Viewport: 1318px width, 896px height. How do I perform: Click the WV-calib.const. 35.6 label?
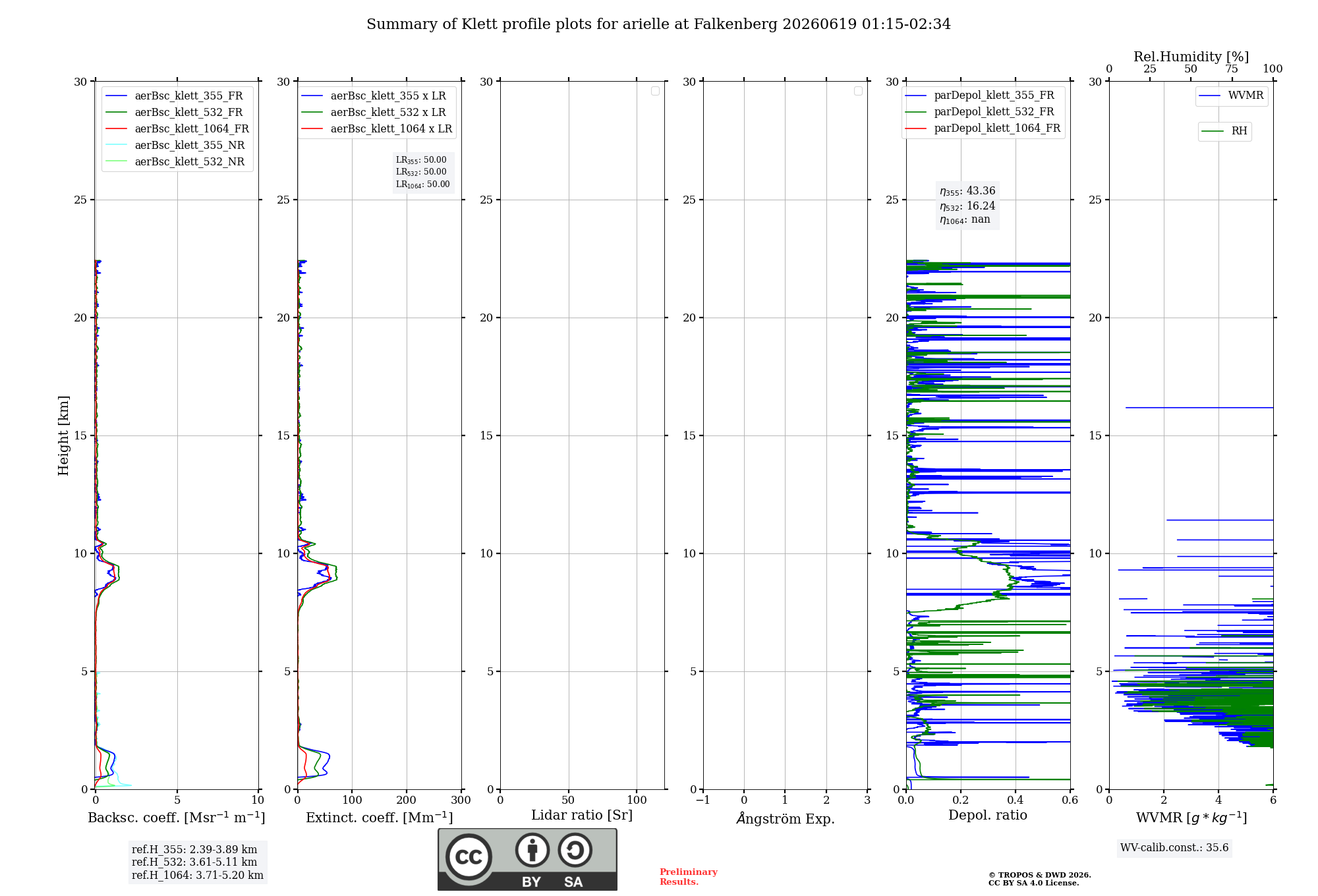pyautogui.click(x=1174, y=848)
